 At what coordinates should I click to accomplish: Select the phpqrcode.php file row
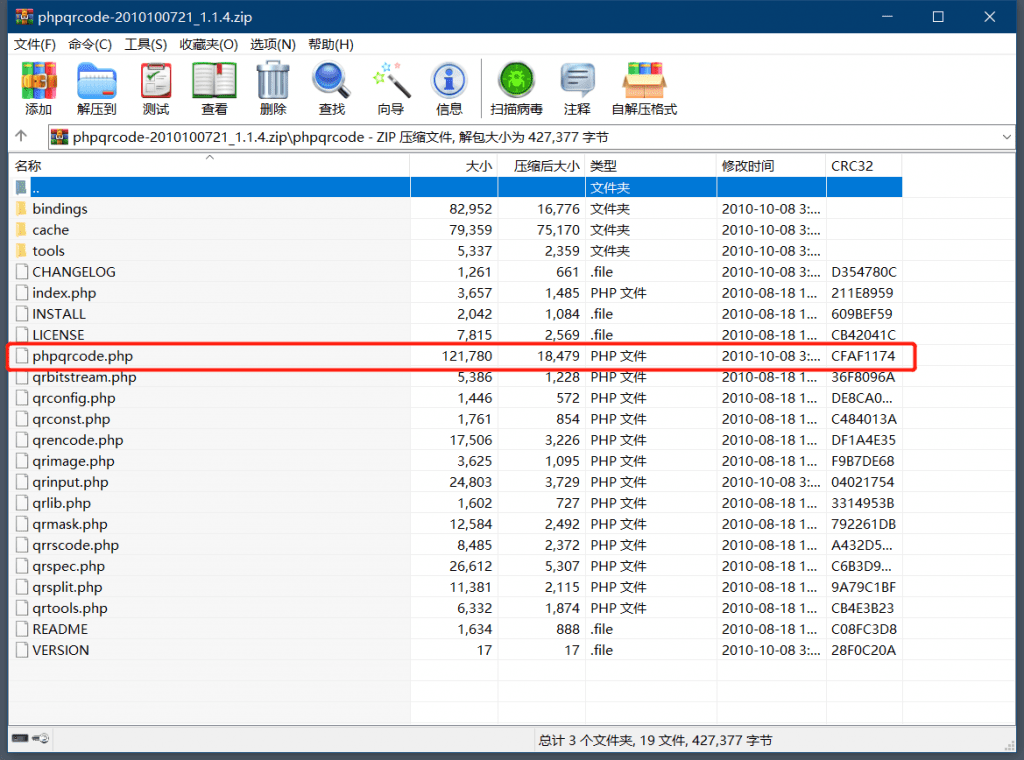pos(82,356)
